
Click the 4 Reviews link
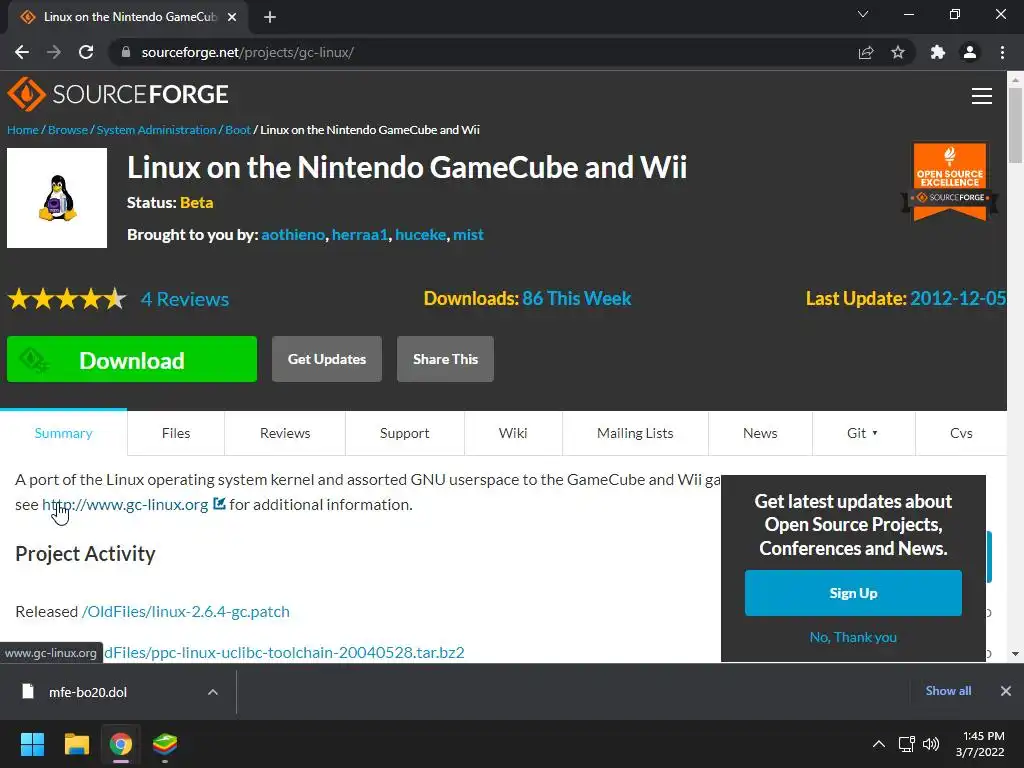click(185, 299)
